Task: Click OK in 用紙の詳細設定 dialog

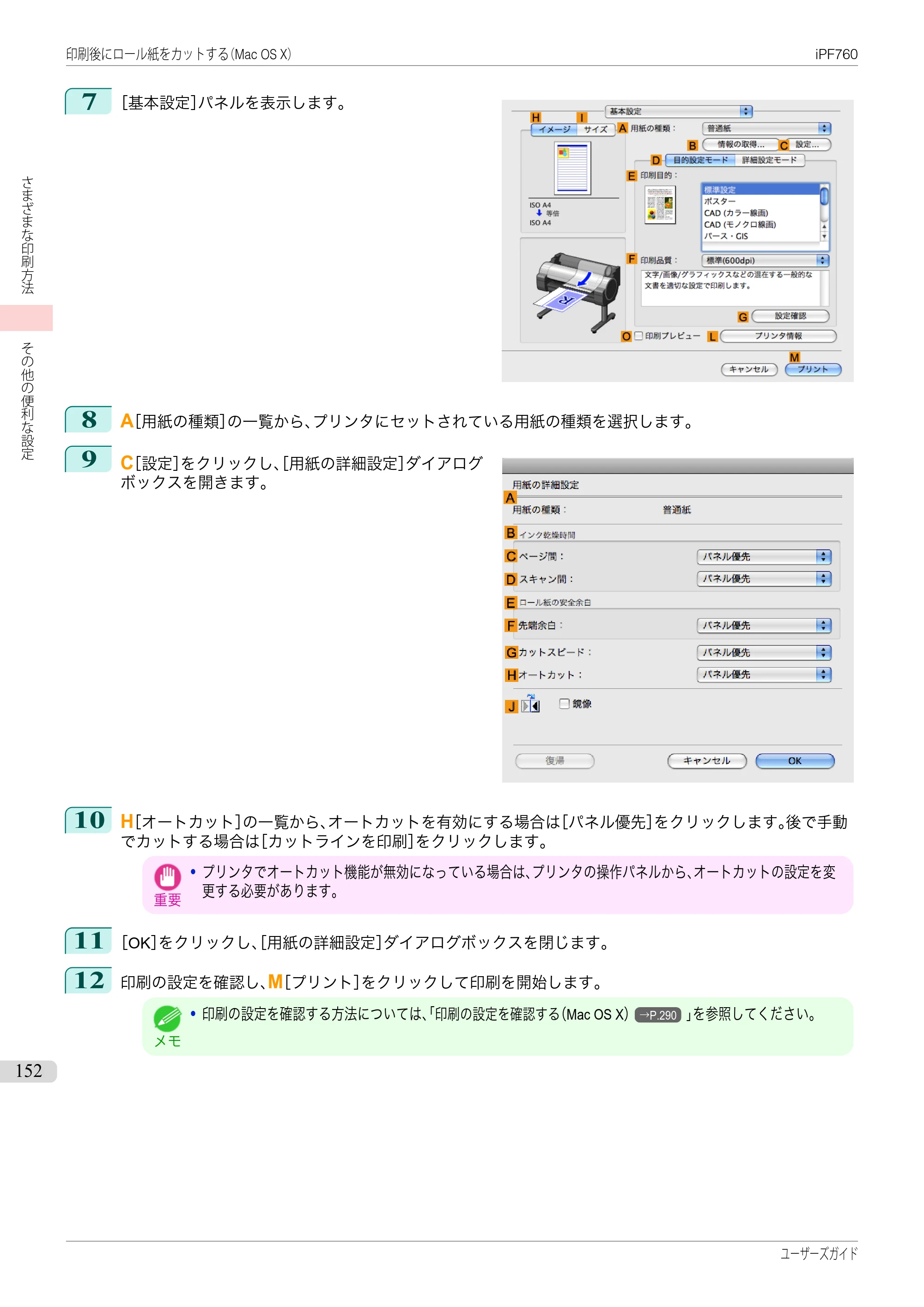Action: tap(795, 761)
